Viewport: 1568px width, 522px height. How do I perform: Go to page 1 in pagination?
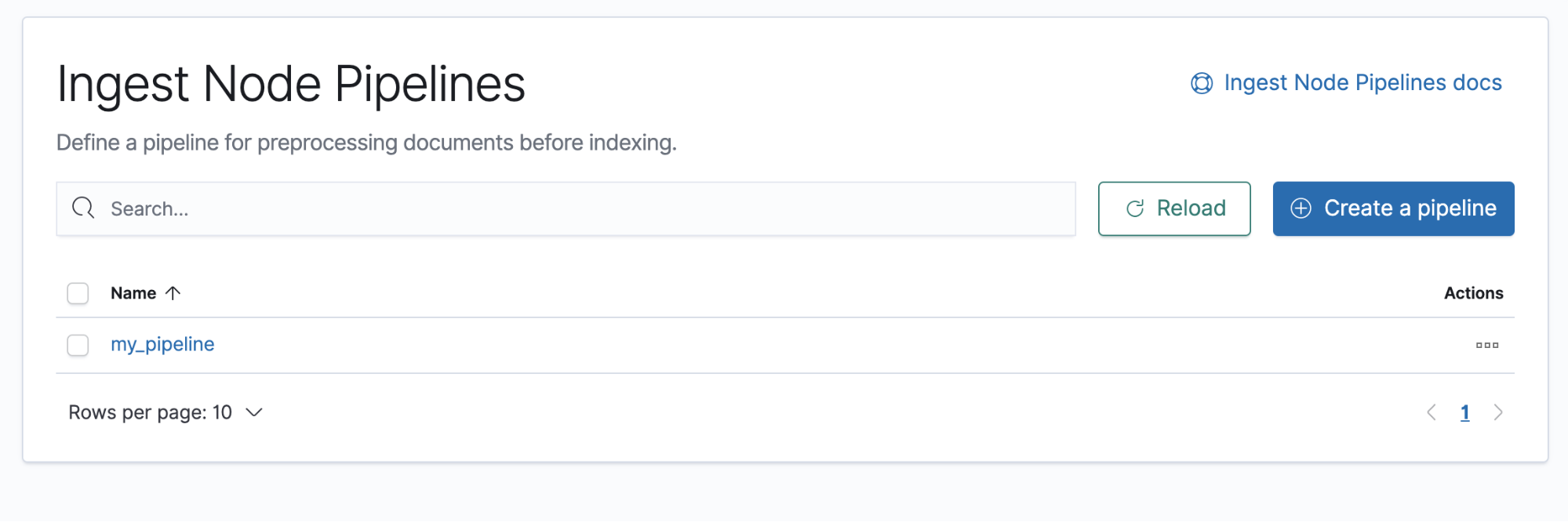(x=1465, y=412)
